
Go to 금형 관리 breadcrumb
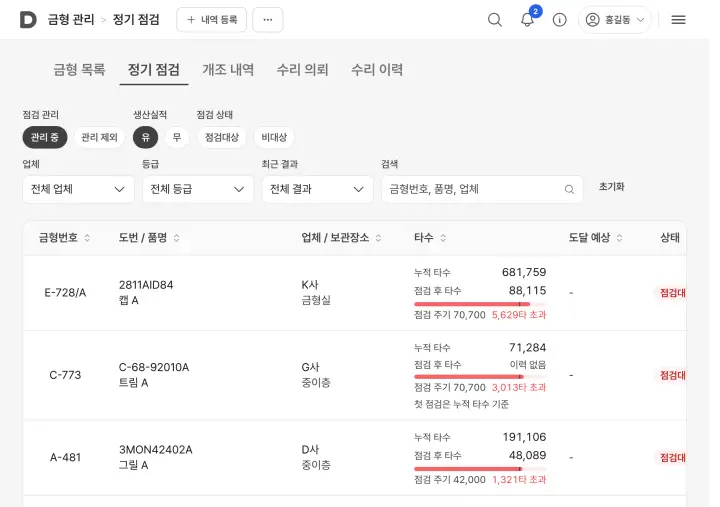point(71,20)
